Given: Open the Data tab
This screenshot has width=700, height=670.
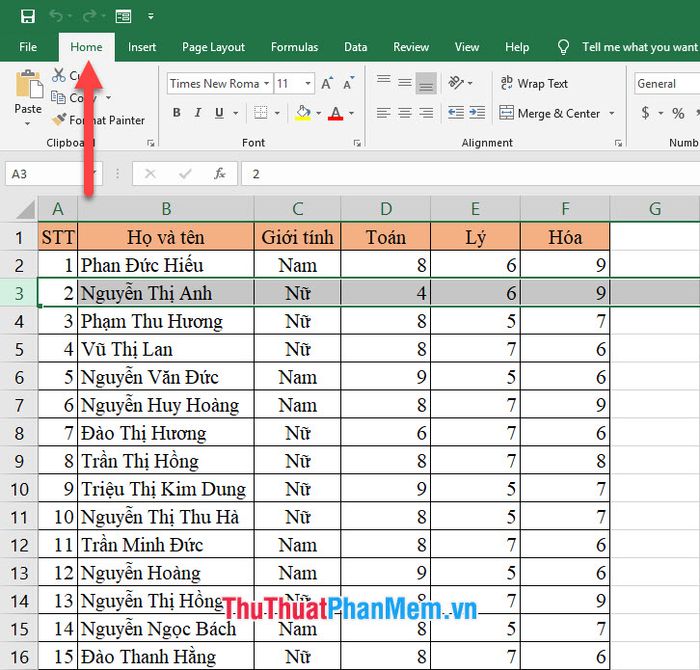Looking at the screenshot, I should [355, 47].
